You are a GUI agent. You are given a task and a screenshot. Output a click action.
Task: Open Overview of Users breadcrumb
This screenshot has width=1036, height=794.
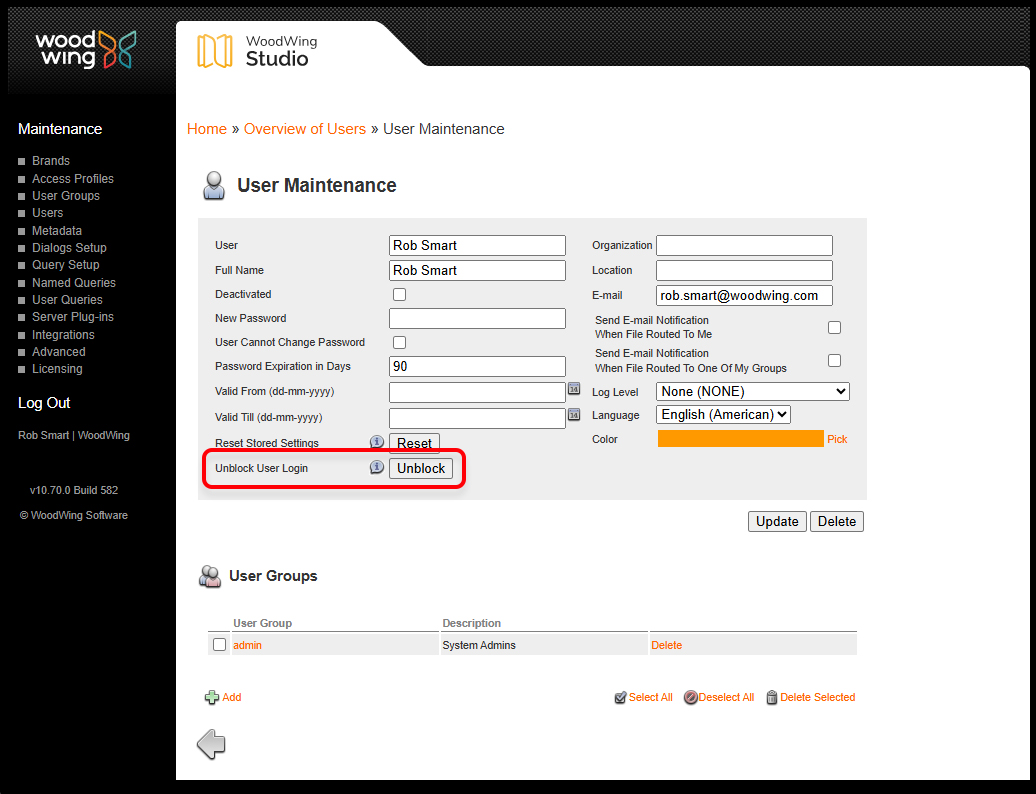click(305, 129)
